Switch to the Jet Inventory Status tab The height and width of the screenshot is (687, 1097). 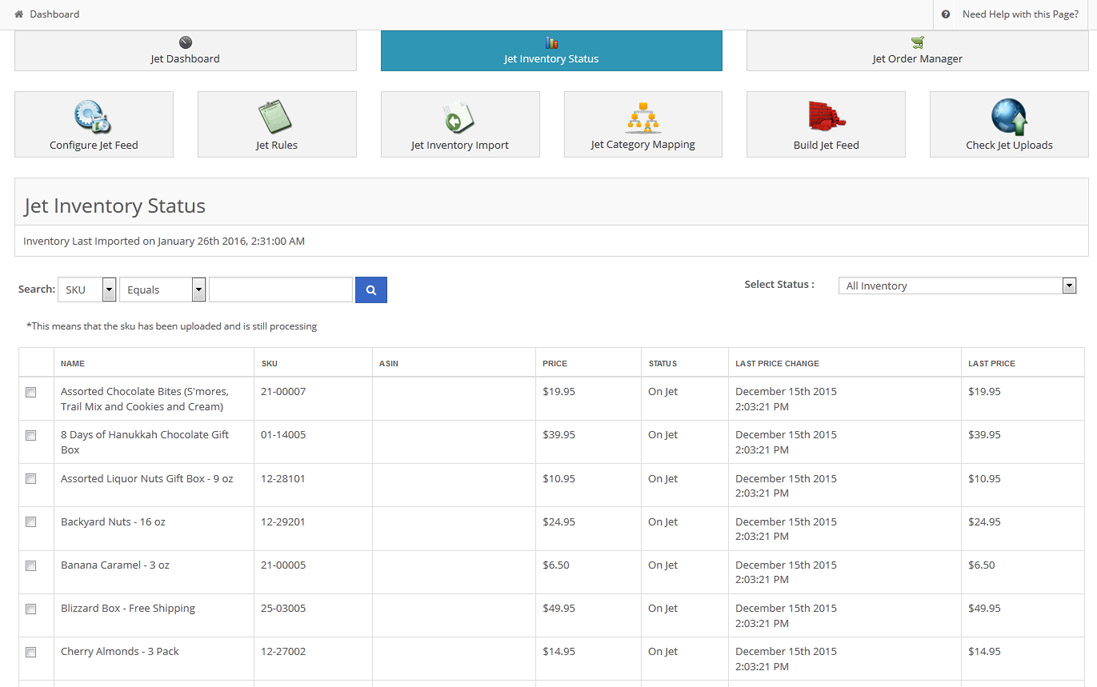pos(551,50)
